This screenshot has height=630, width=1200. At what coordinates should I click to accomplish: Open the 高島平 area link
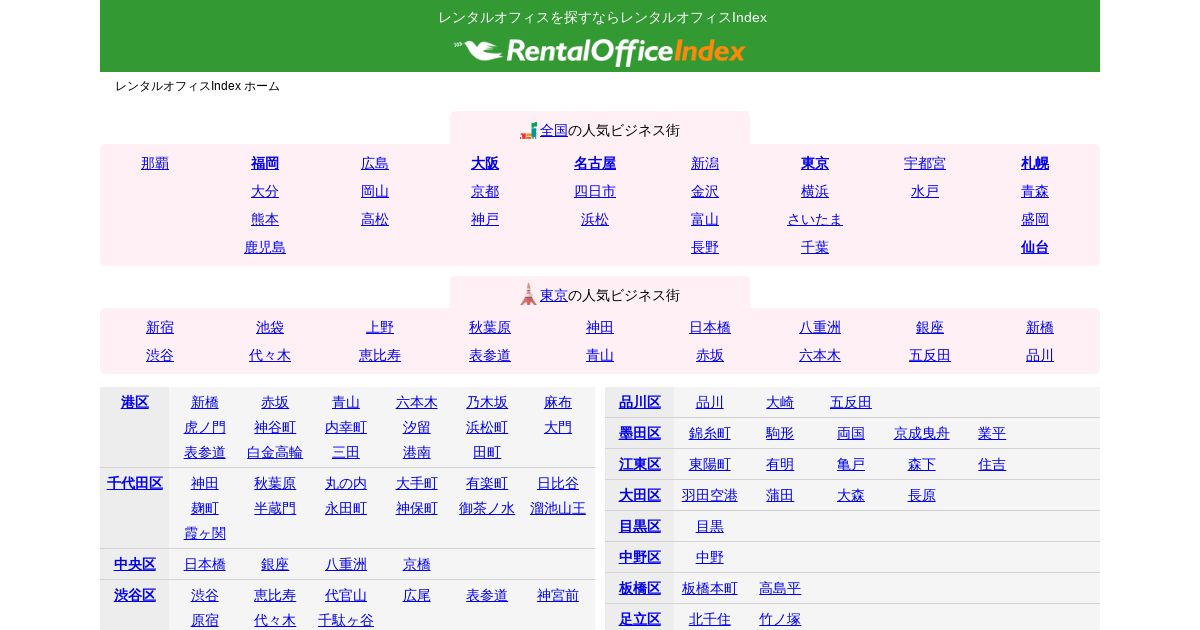click(x=780, y=588)
